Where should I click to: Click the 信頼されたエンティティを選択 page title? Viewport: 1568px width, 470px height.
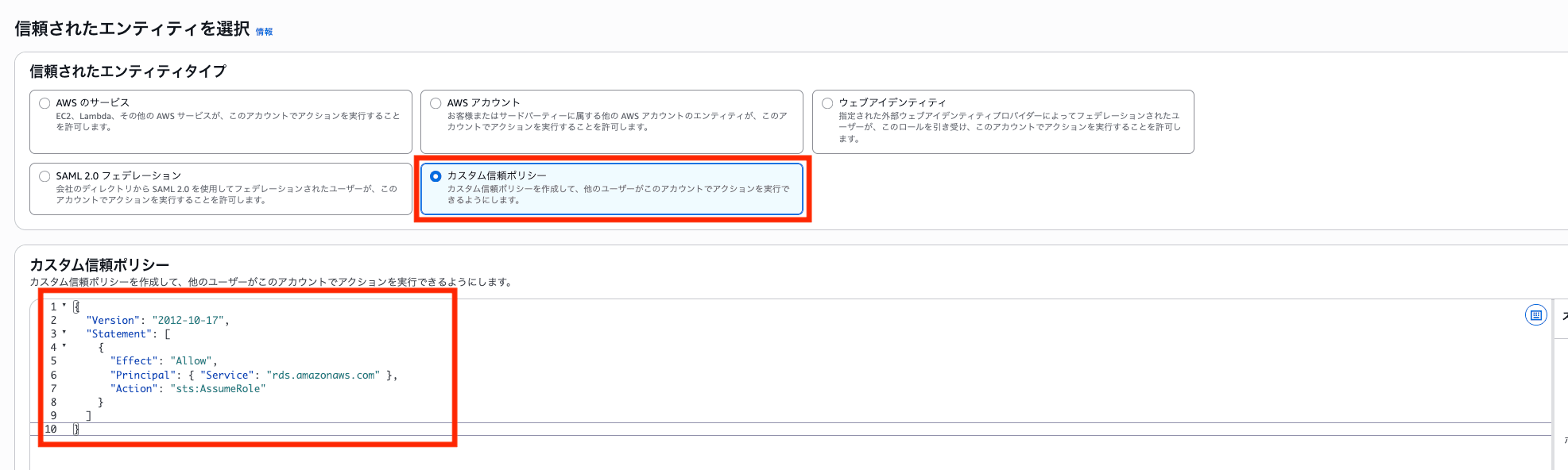(132, 29)
